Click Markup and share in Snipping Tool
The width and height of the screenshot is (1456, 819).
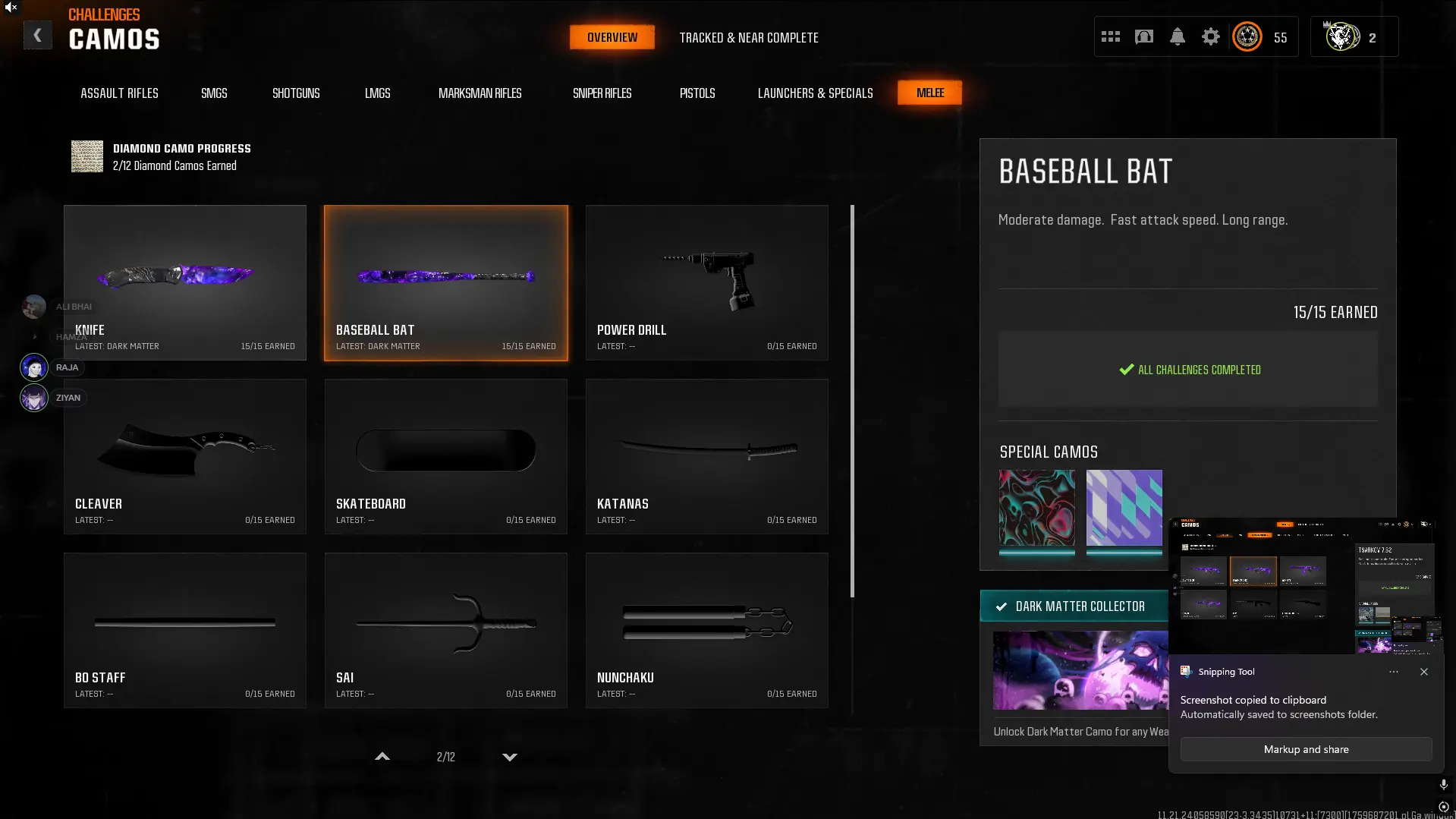point(1306,749)
